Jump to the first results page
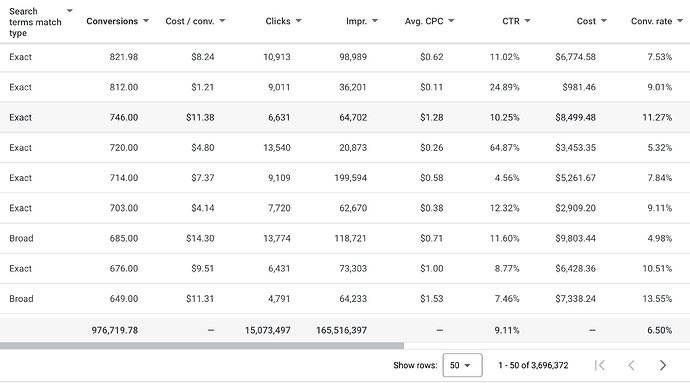The height and width of the screenshot is (383, 690). click(599, 365)
